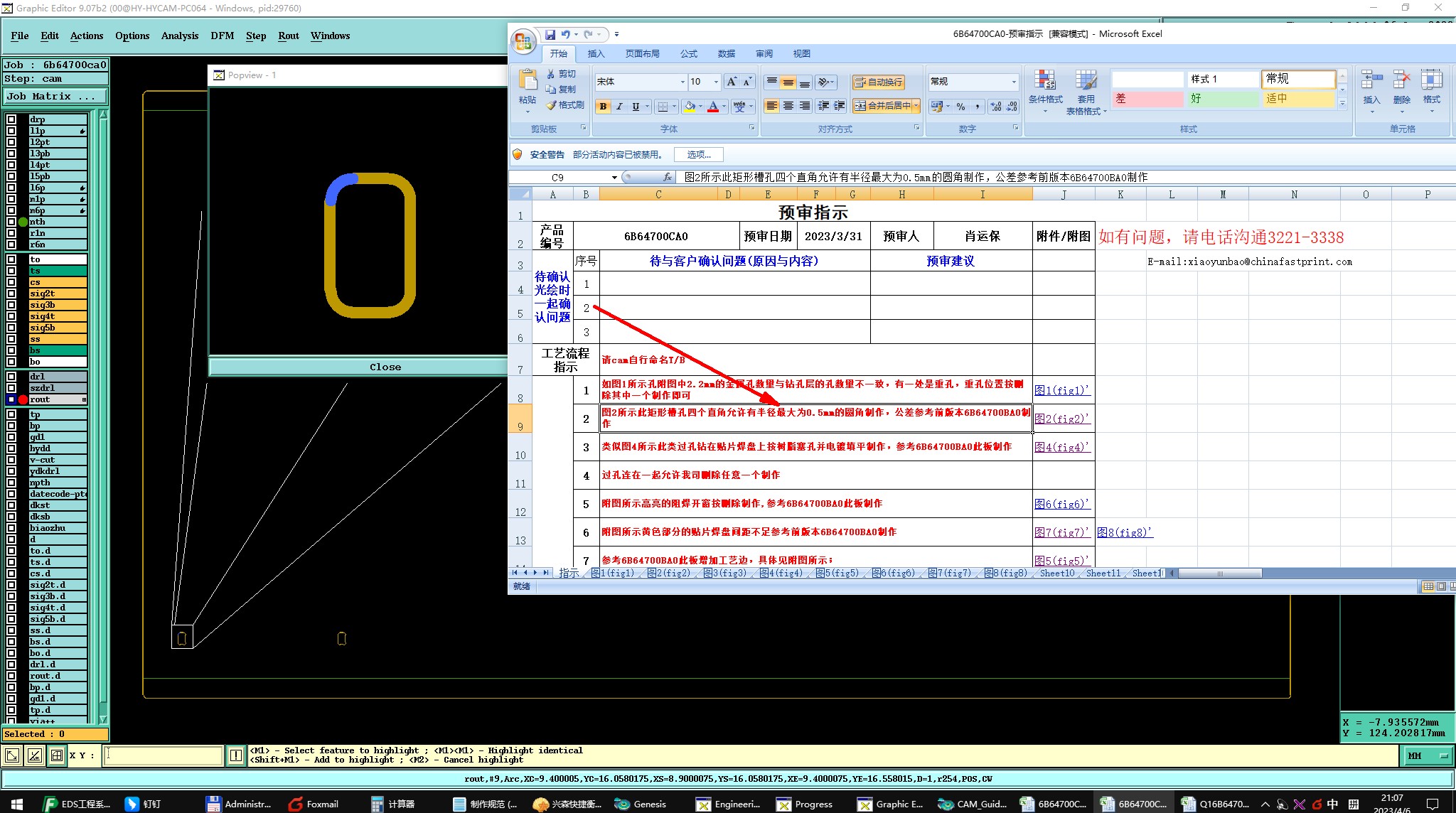This screenshot has width=1456, height=813.
Task: Open the 图4(fig4)' hyperlink in cell
Action: (x=1061, y=447)
